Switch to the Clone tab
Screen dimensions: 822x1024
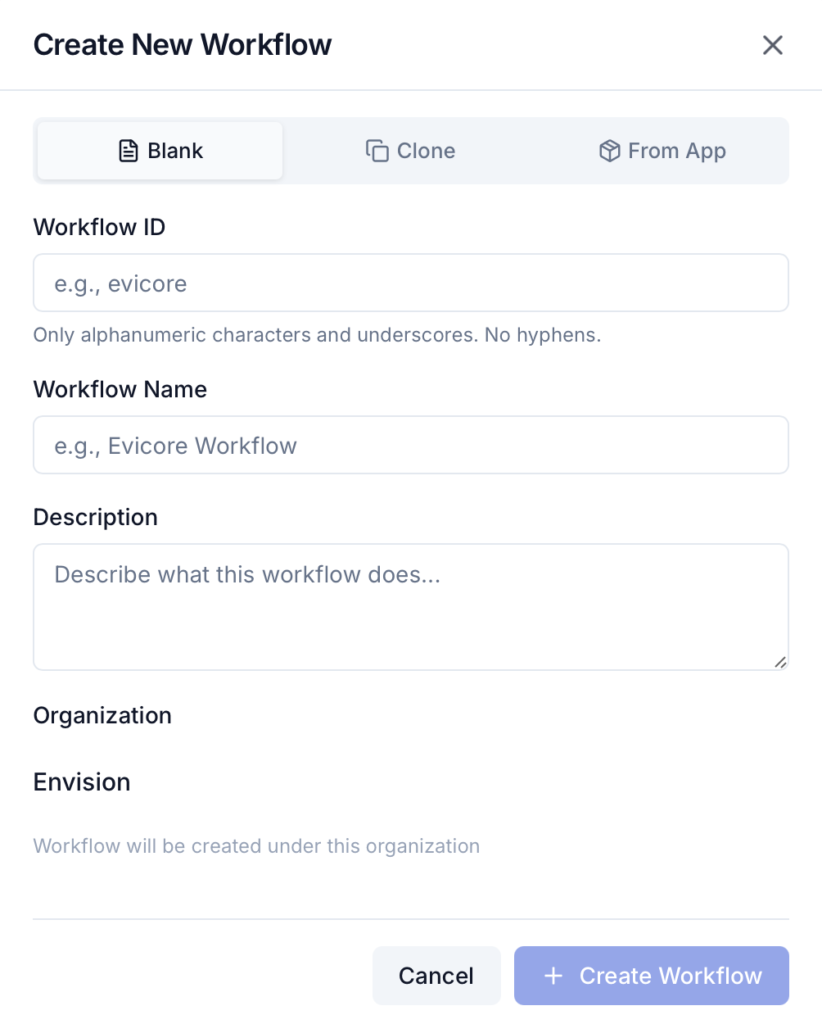pyautogui.click(x=410, y=151)
